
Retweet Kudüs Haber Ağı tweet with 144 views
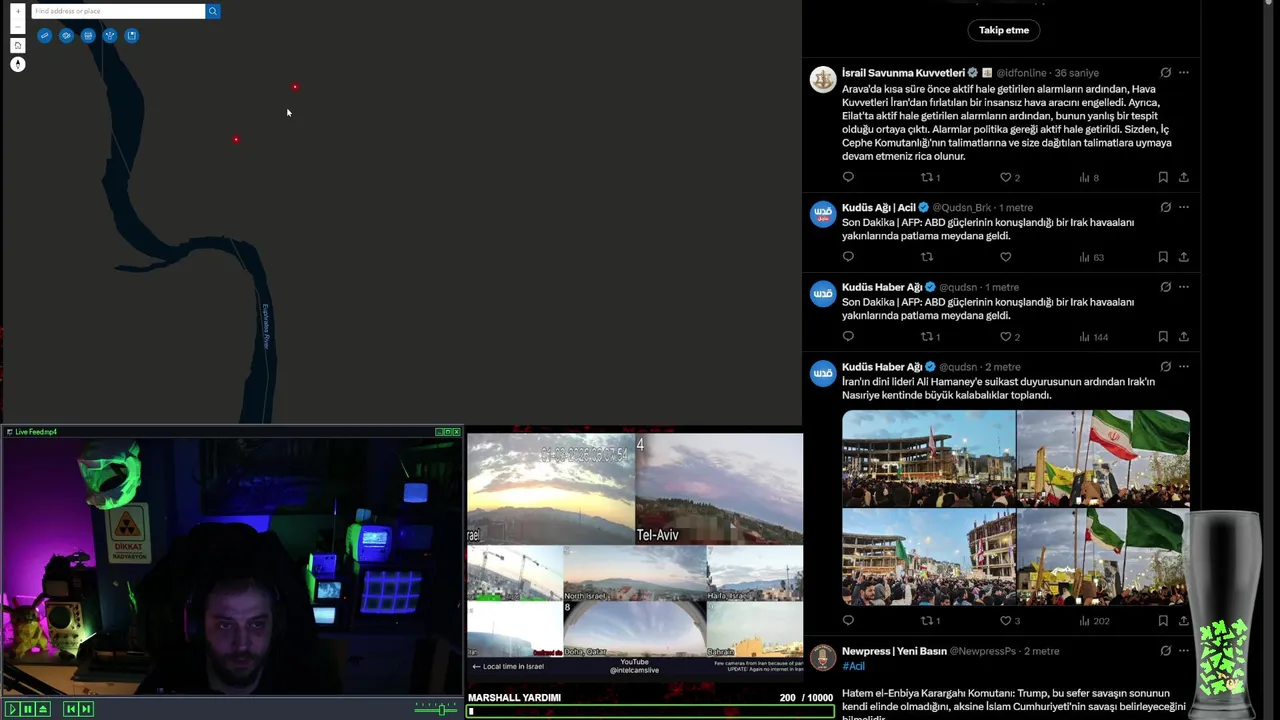tap(926, 337)
